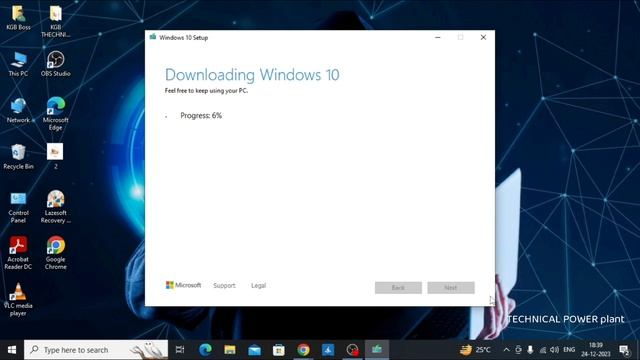Click the Feel free to keep using your PC text
The image size is (640, 360).
point(206,91)
